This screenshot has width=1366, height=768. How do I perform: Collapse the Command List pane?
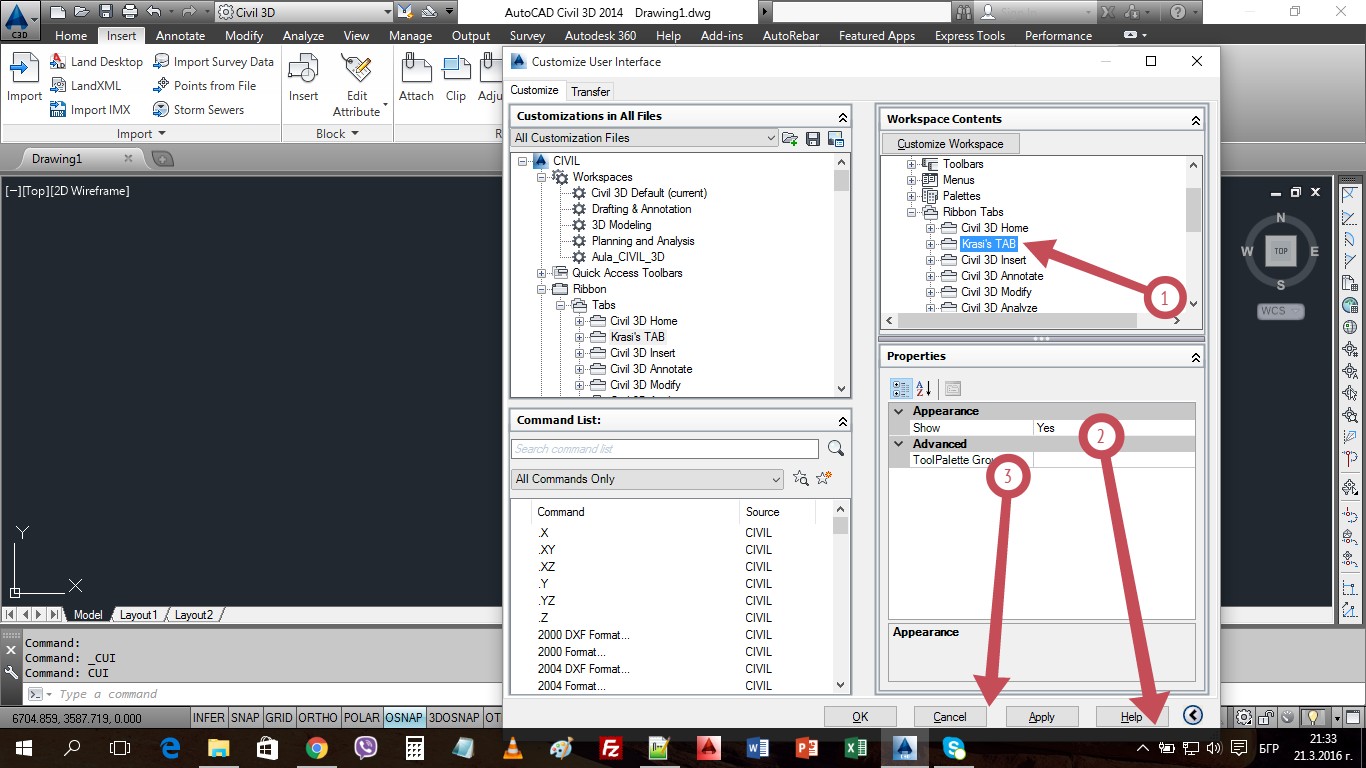coord(843,421)
